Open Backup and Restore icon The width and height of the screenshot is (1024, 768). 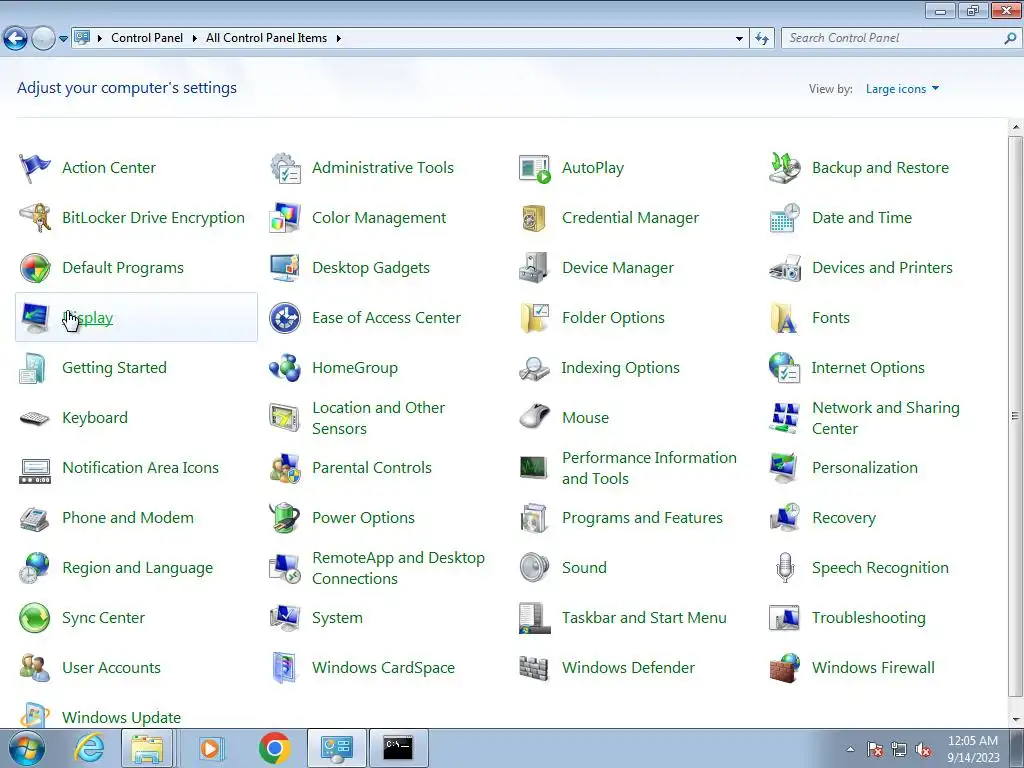tap(784, 168)
